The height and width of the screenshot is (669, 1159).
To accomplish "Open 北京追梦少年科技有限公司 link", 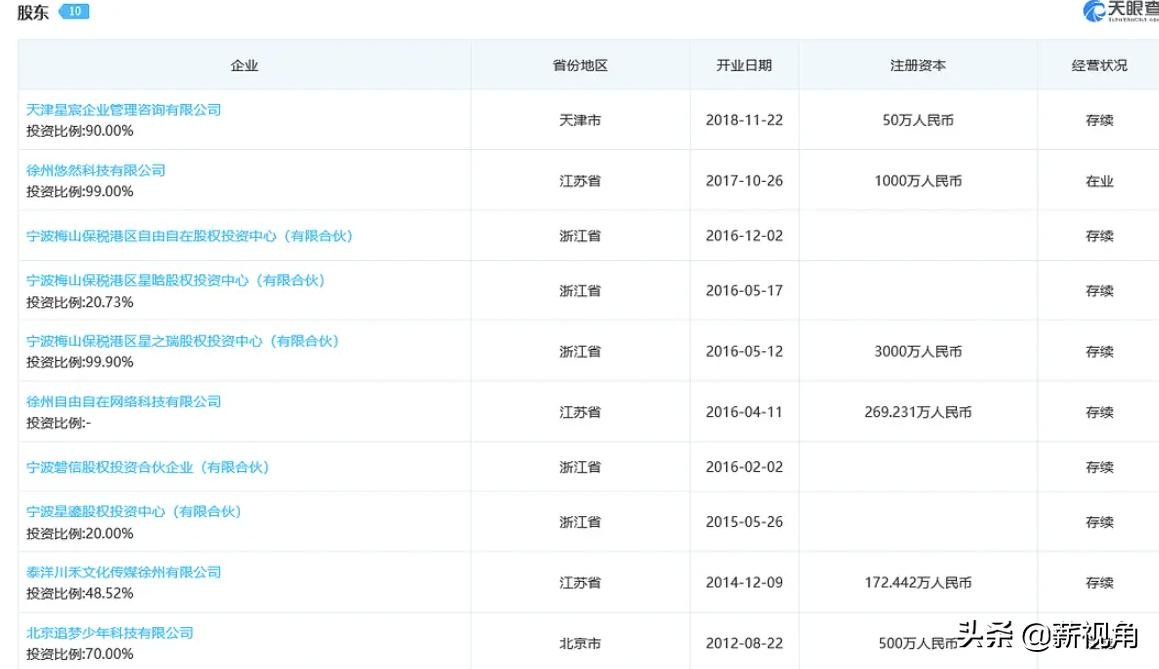I will point(109,633).
